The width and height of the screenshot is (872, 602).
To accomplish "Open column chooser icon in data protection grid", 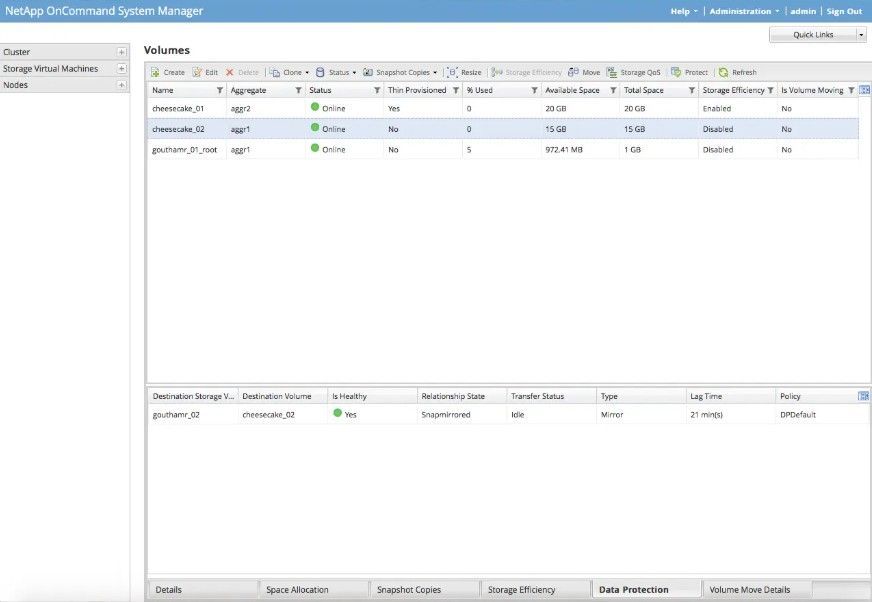I will click(863, 396).
